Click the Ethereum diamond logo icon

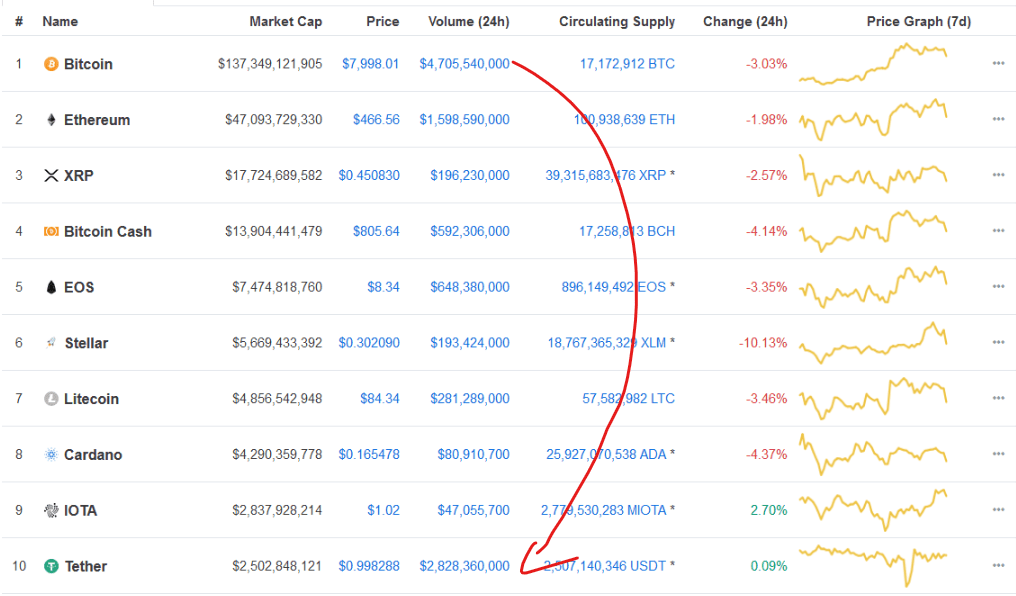point(51,120)
